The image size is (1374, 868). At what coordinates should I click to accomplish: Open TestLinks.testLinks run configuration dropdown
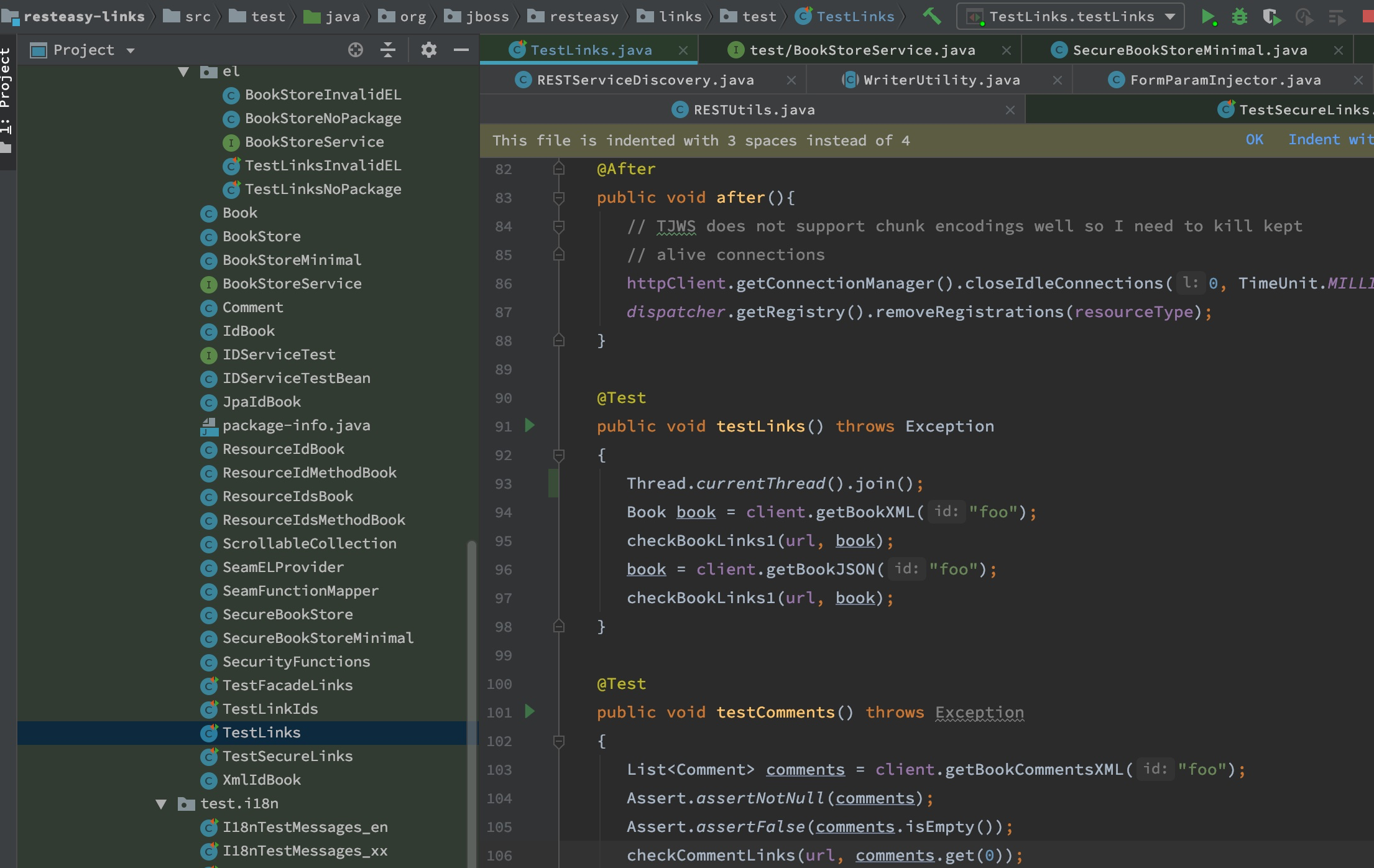tap(1071, 17)
